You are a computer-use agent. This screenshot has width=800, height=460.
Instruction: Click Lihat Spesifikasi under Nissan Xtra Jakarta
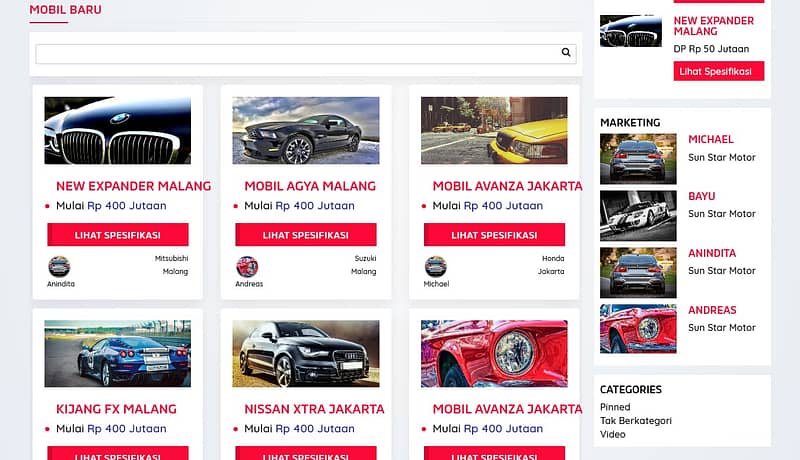click(306, 453)
